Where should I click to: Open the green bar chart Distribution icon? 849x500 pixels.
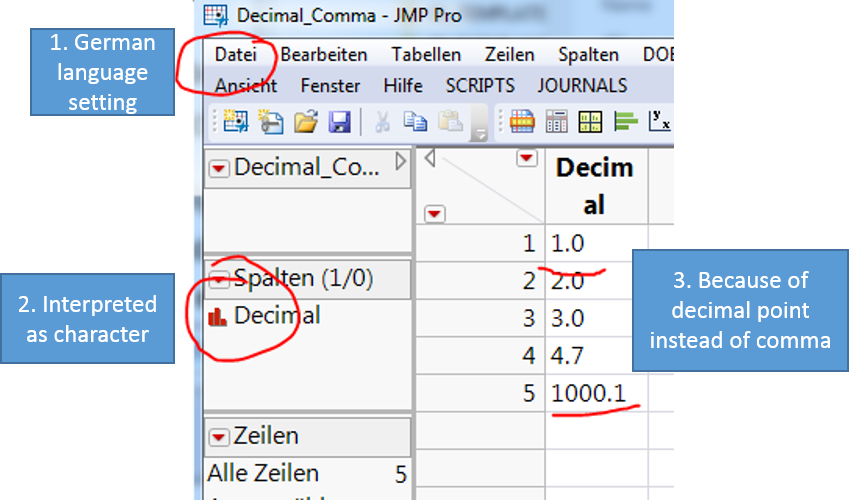625,121
